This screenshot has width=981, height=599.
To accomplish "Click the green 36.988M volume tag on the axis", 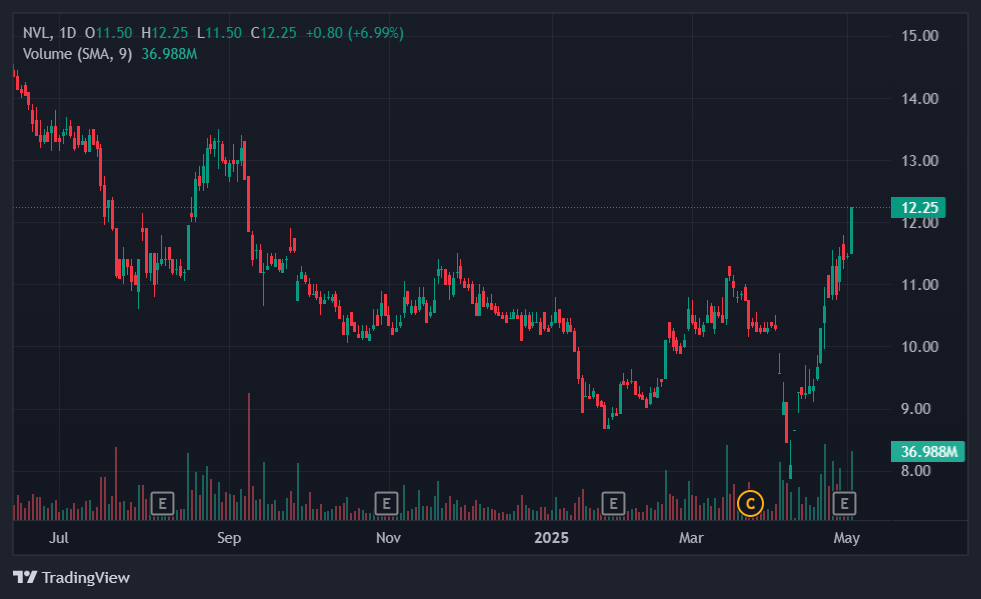I will [x=928, y=451].
